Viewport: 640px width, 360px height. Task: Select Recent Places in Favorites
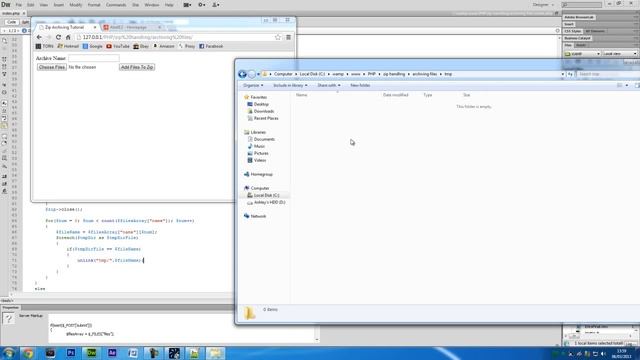(262, 118)
